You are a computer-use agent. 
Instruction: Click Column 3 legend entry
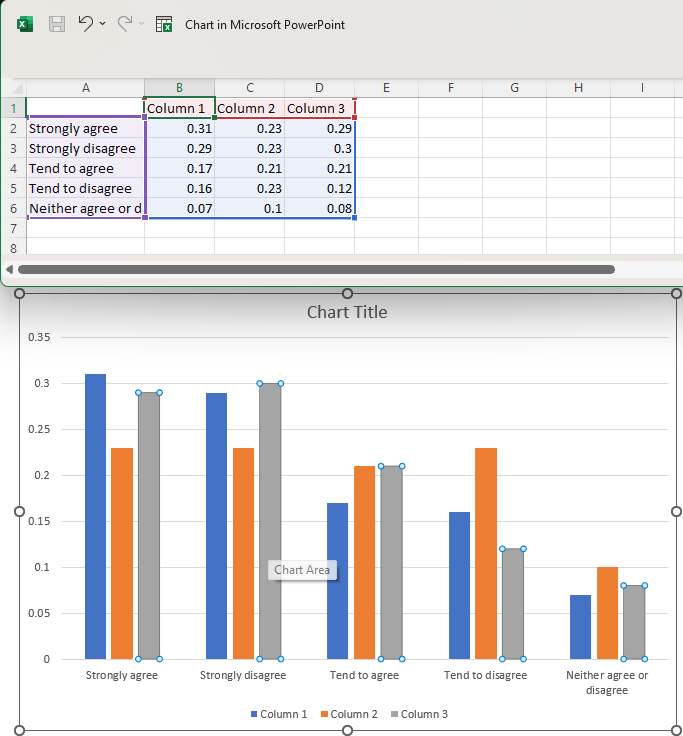click(418, 714)
